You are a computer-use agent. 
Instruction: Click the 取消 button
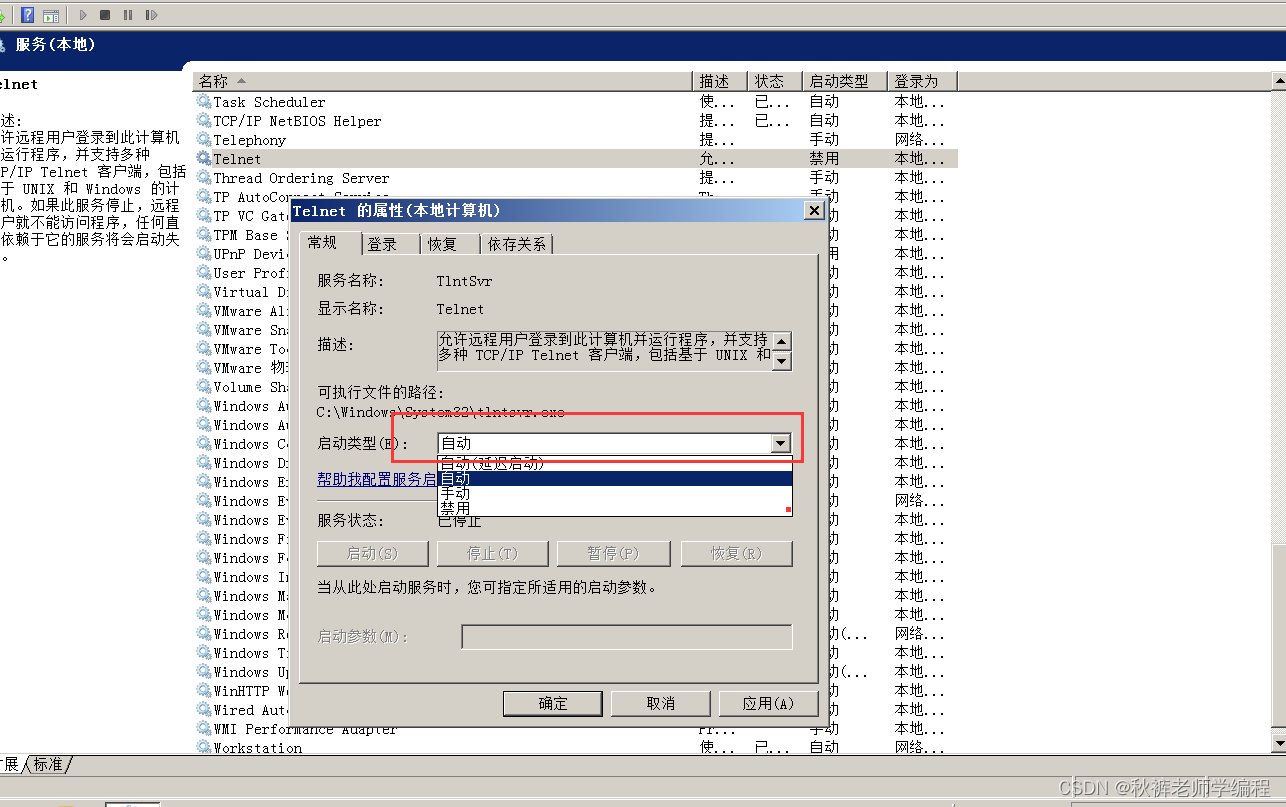coord(661,703)
